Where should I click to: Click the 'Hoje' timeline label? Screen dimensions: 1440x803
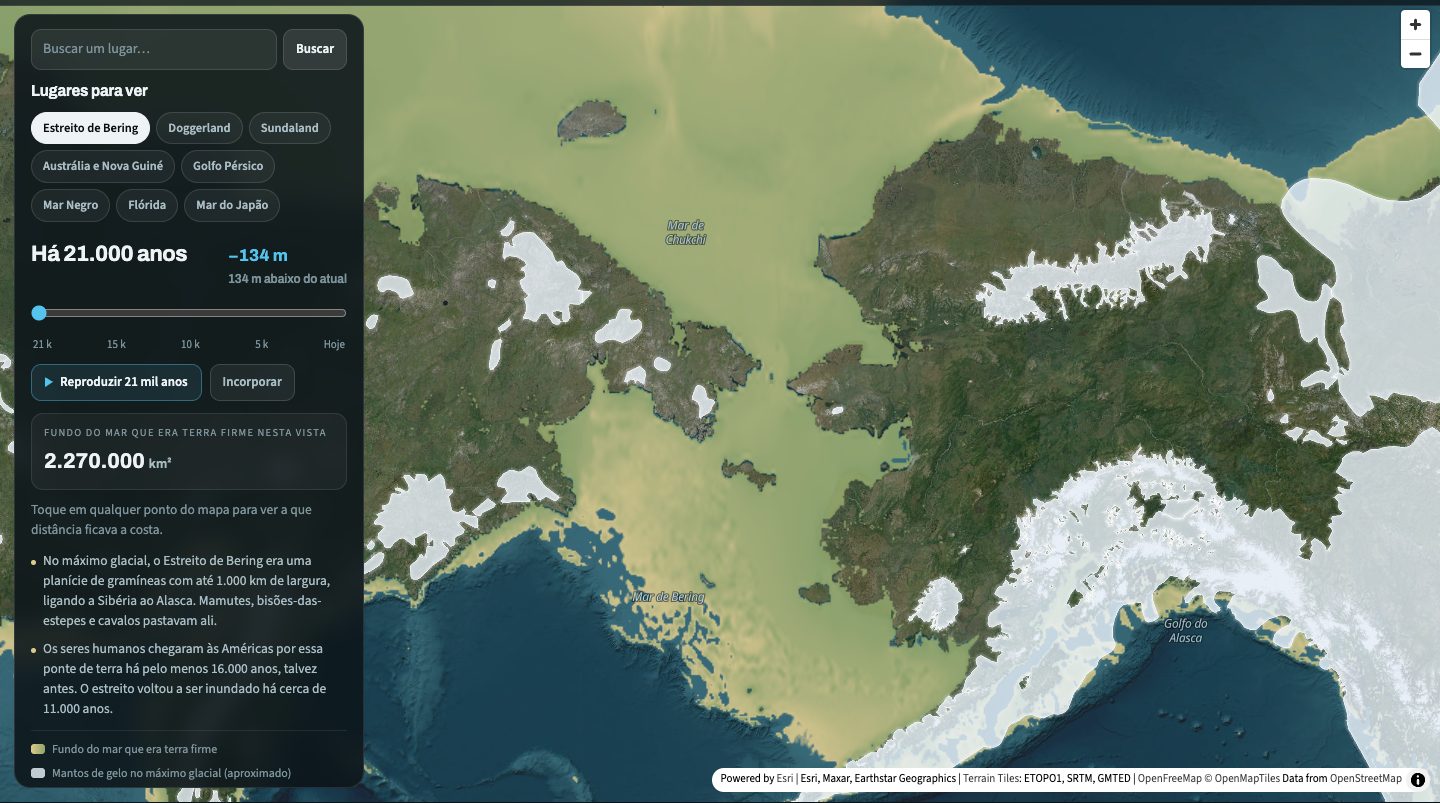coord(334,344)
